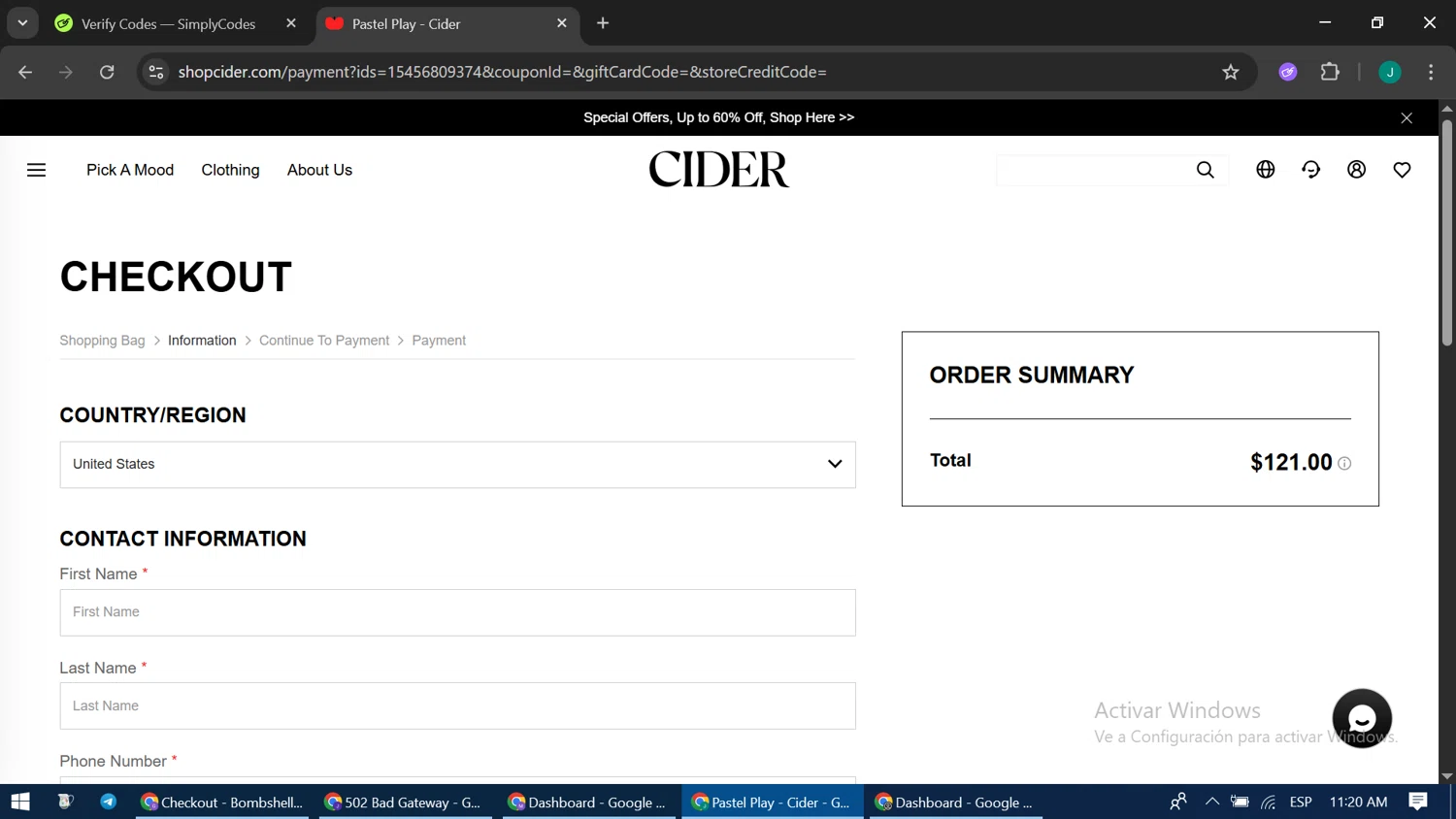Screen dimensions: 1456x819
Task: Open the chat bubble widget
Action: (x=1362, y=718)
